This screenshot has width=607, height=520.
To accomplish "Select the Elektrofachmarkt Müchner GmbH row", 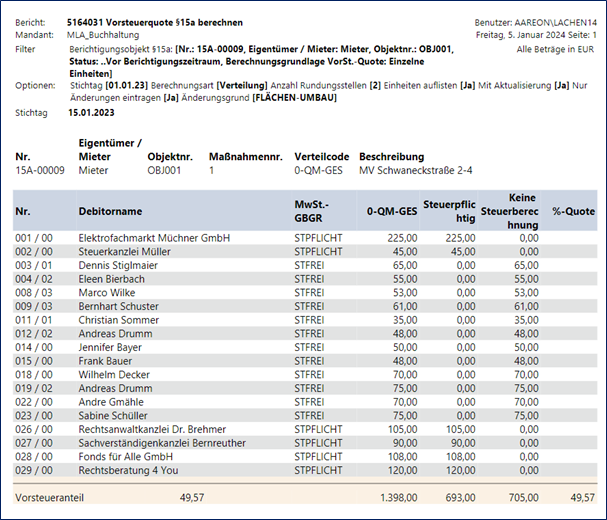I will coord(154,238).
